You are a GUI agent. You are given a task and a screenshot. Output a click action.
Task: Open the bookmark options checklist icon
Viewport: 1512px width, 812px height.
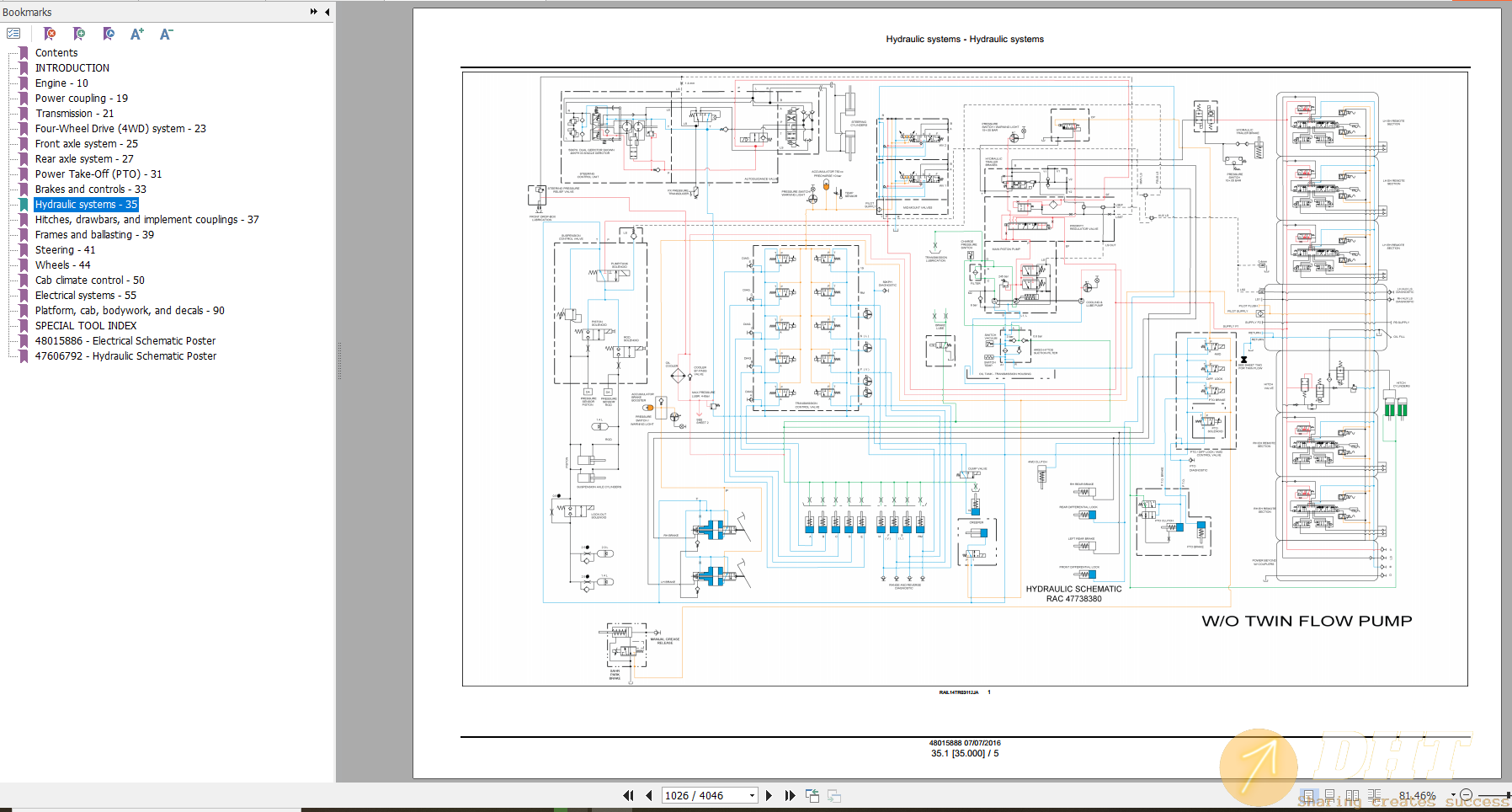[13, 34]
